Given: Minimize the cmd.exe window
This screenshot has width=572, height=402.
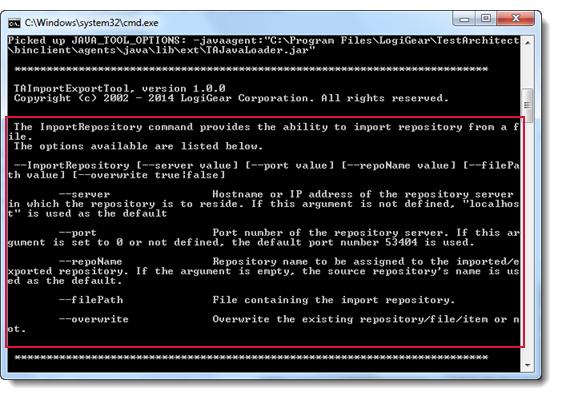Looking at the screenshot, I should click(464, 19).
